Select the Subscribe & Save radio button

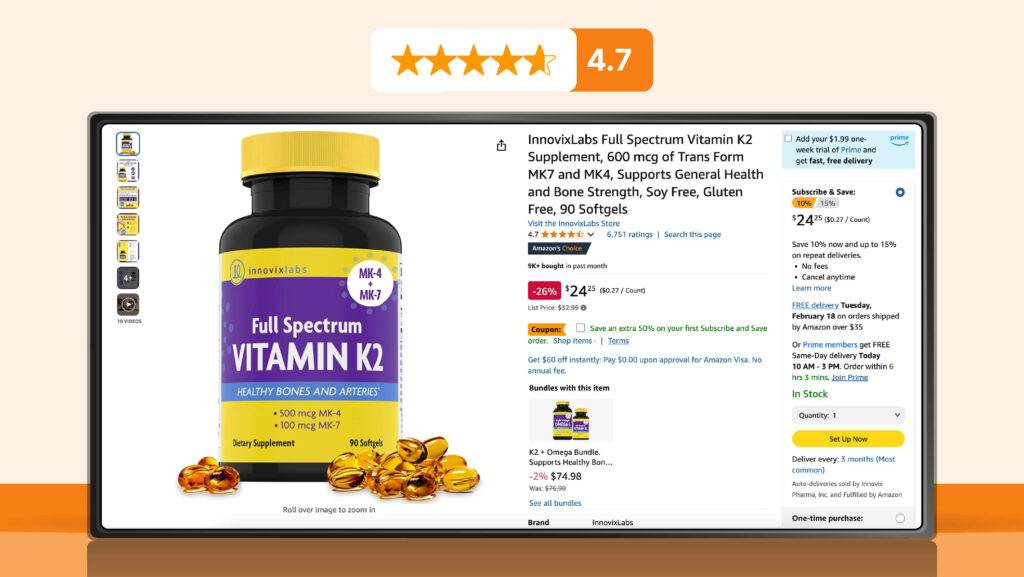900,193
